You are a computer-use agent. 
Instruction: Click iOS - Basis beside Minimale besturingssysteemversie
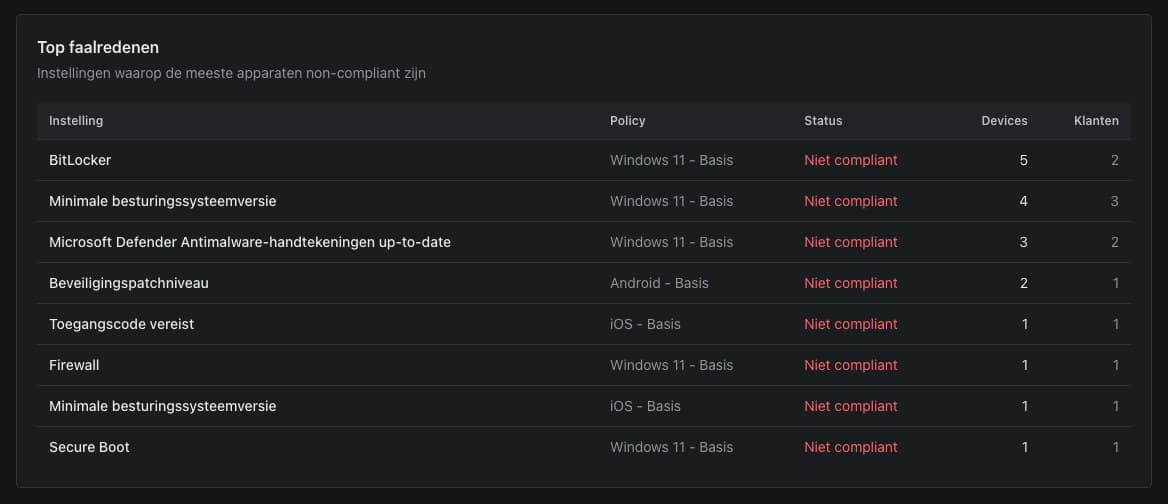pos(645,406)
